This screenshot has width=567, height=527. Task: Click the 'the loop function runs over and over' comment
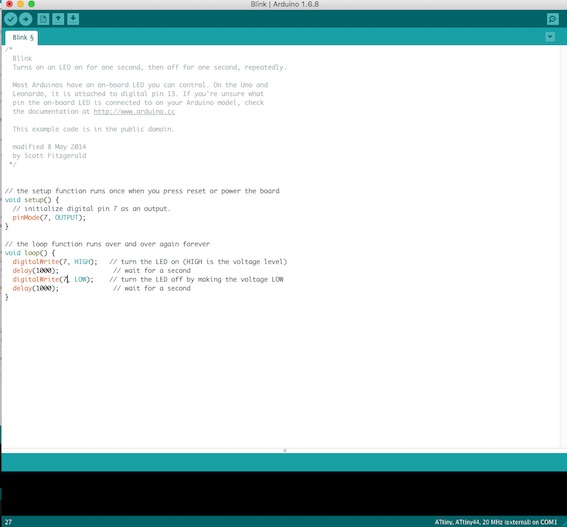[x=107, y=244]
